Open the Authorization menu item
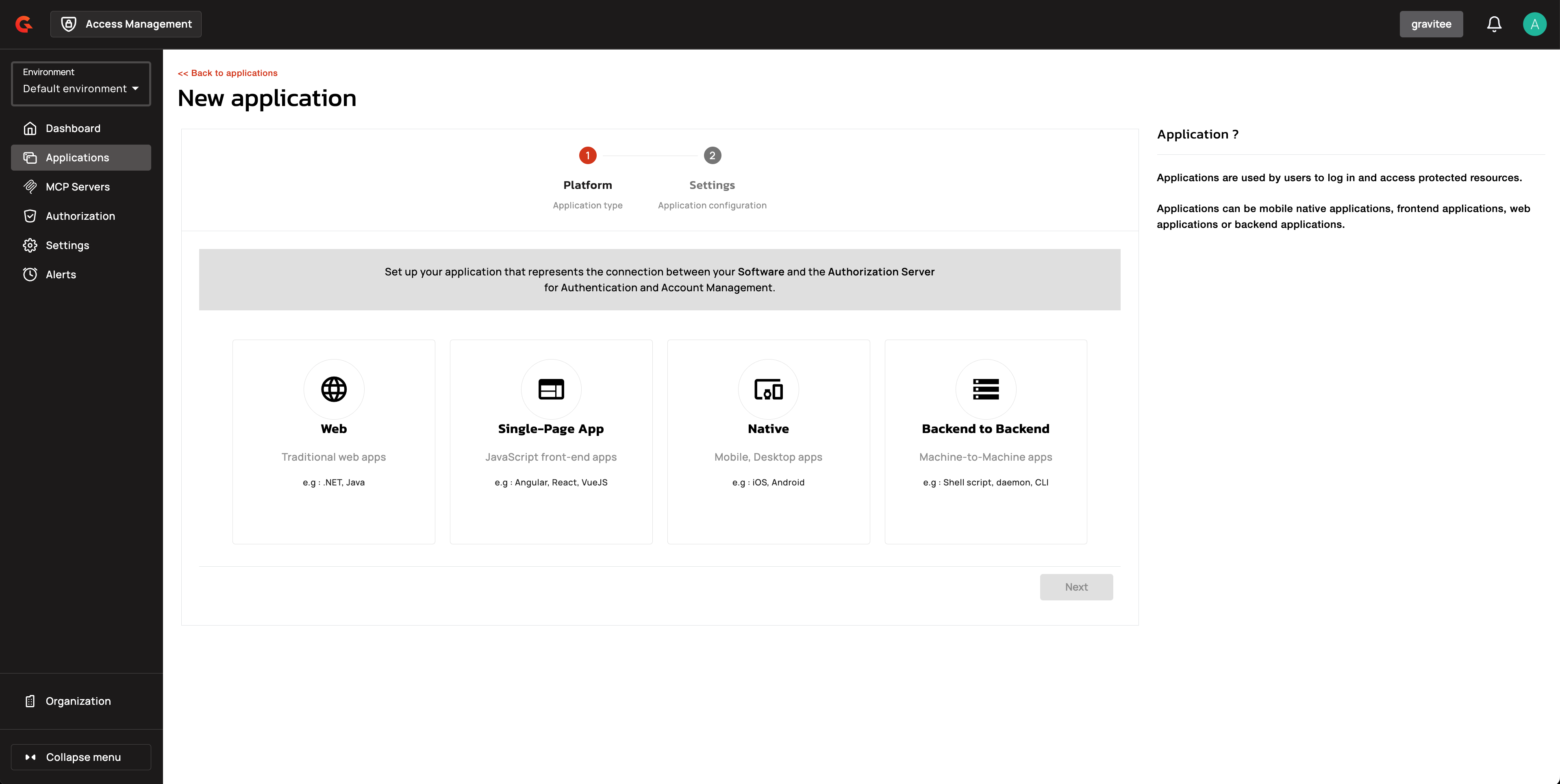1560x784 pixels. point(80,216)
